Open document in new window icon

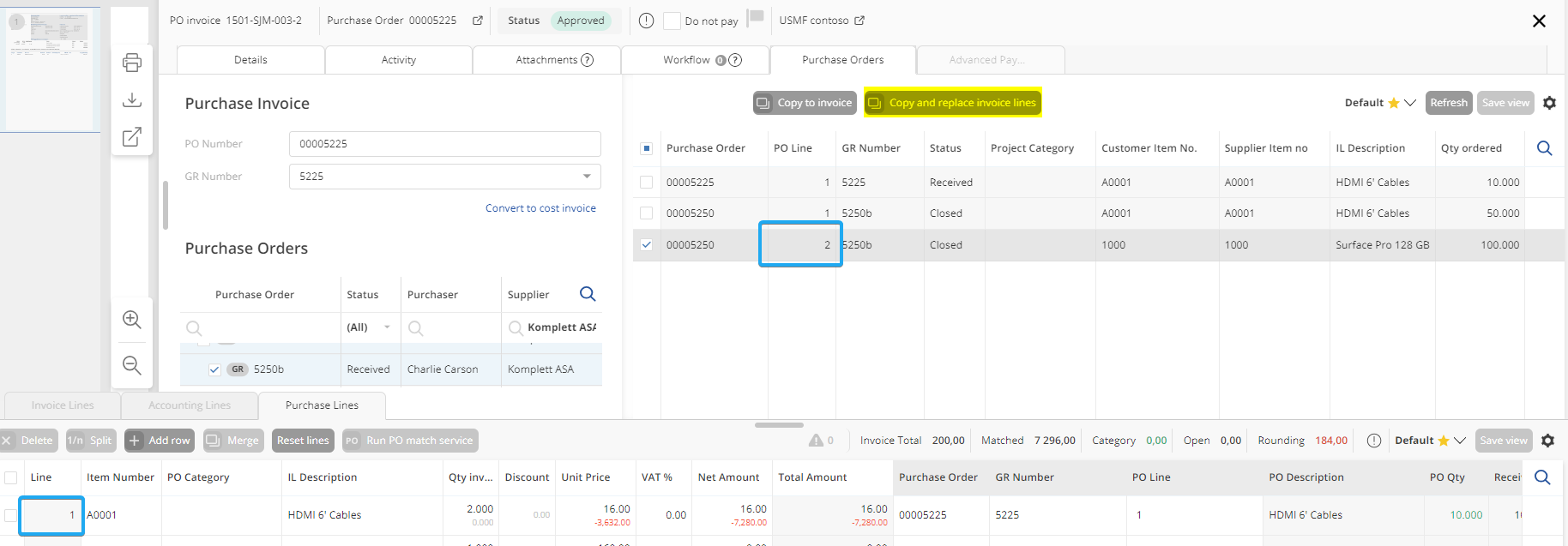(132, 137)
